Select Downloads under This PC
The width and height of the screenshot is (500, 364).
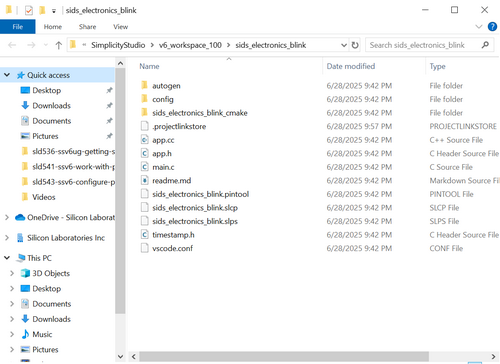point(46,319)
